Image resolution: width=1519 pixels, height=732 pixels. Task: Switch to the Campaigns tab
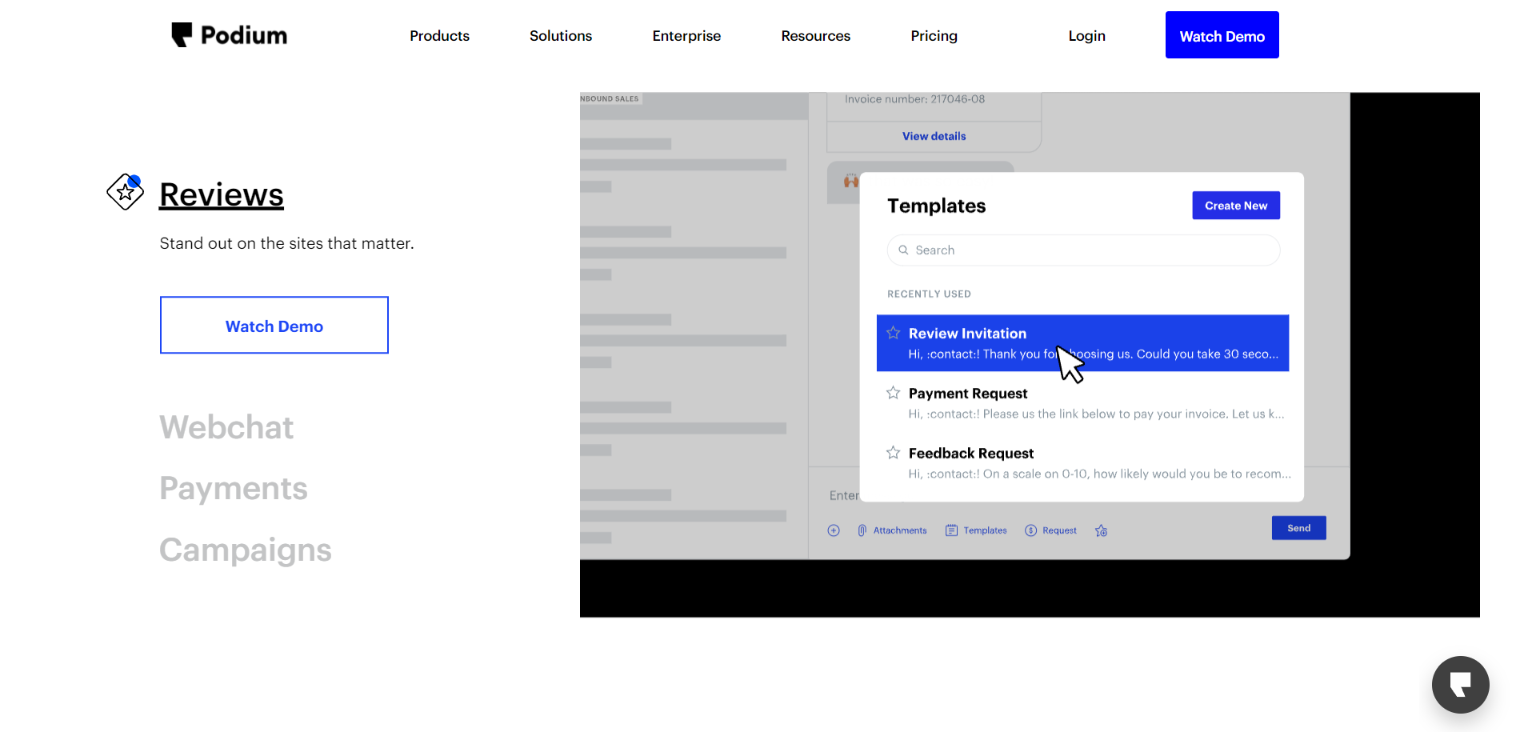point(245,549)
